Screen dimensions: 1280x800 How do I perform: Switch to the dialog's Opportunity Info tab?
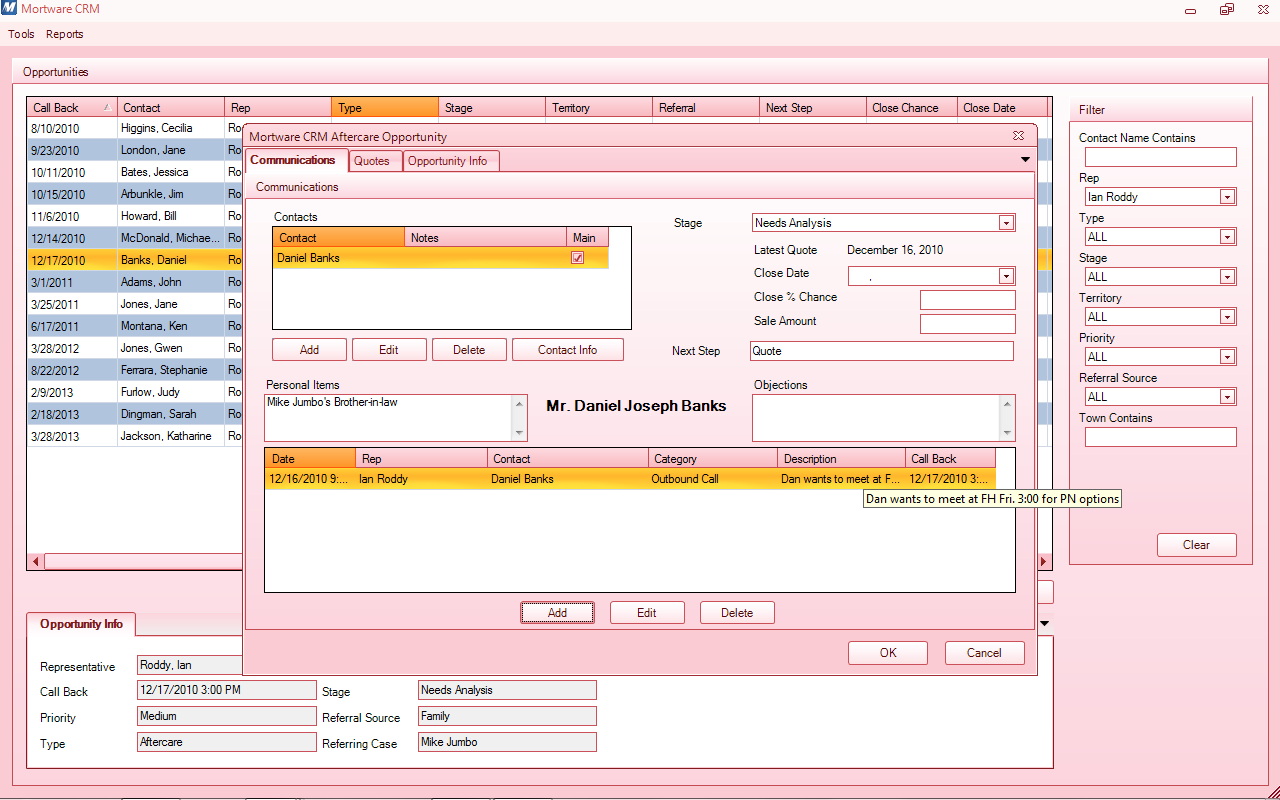tap(450, 161)
